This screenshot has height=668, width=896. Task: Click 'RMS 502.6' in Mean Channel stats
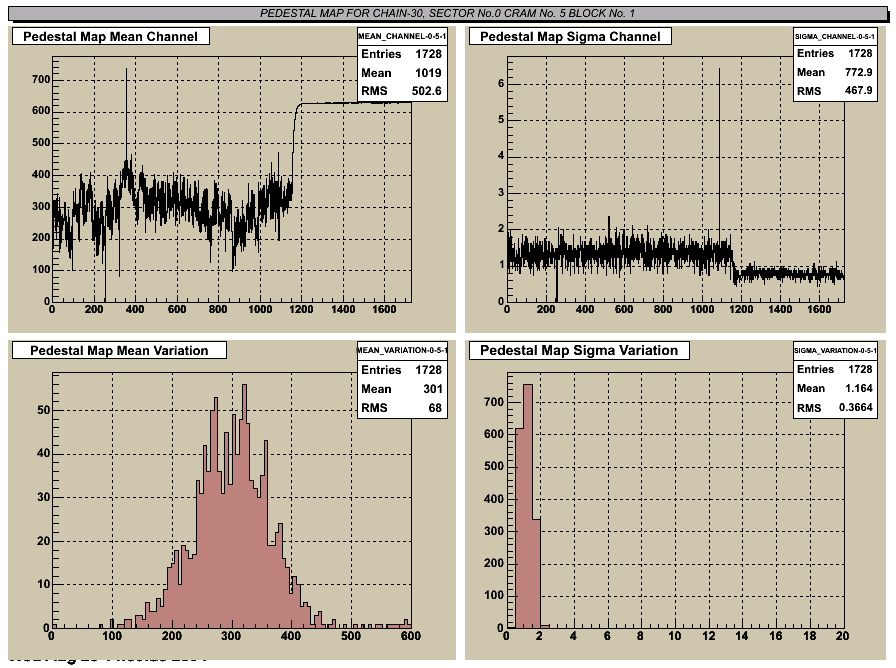point(401,91)
